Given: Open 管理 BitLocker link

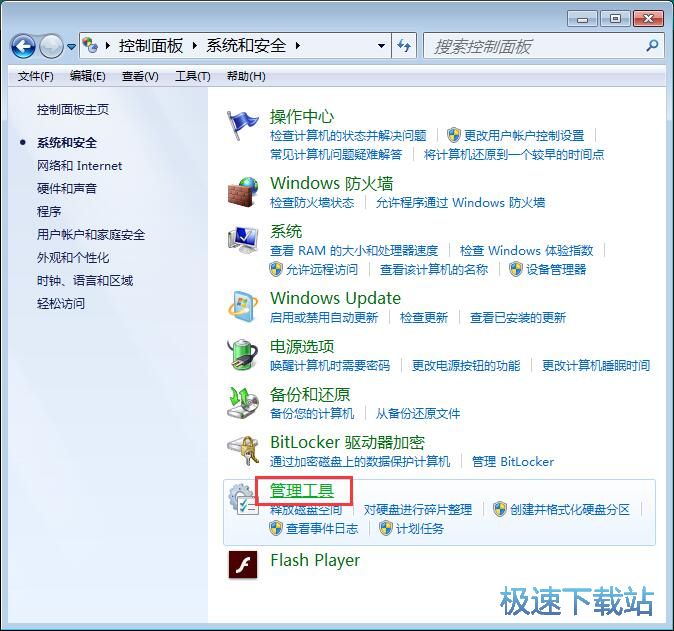Looking at the screenshot, I should (x=513, y=462).
